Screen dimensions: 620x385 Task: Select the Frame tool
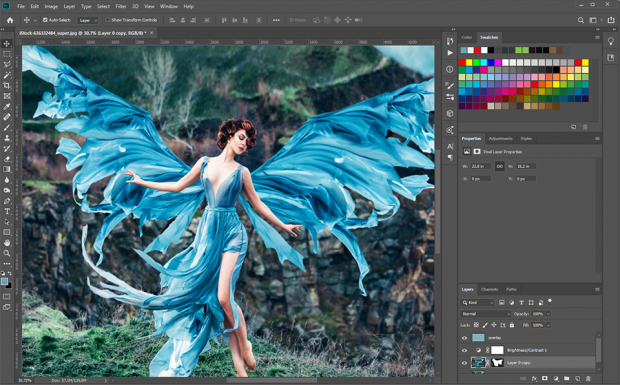(x=7, y=96)
